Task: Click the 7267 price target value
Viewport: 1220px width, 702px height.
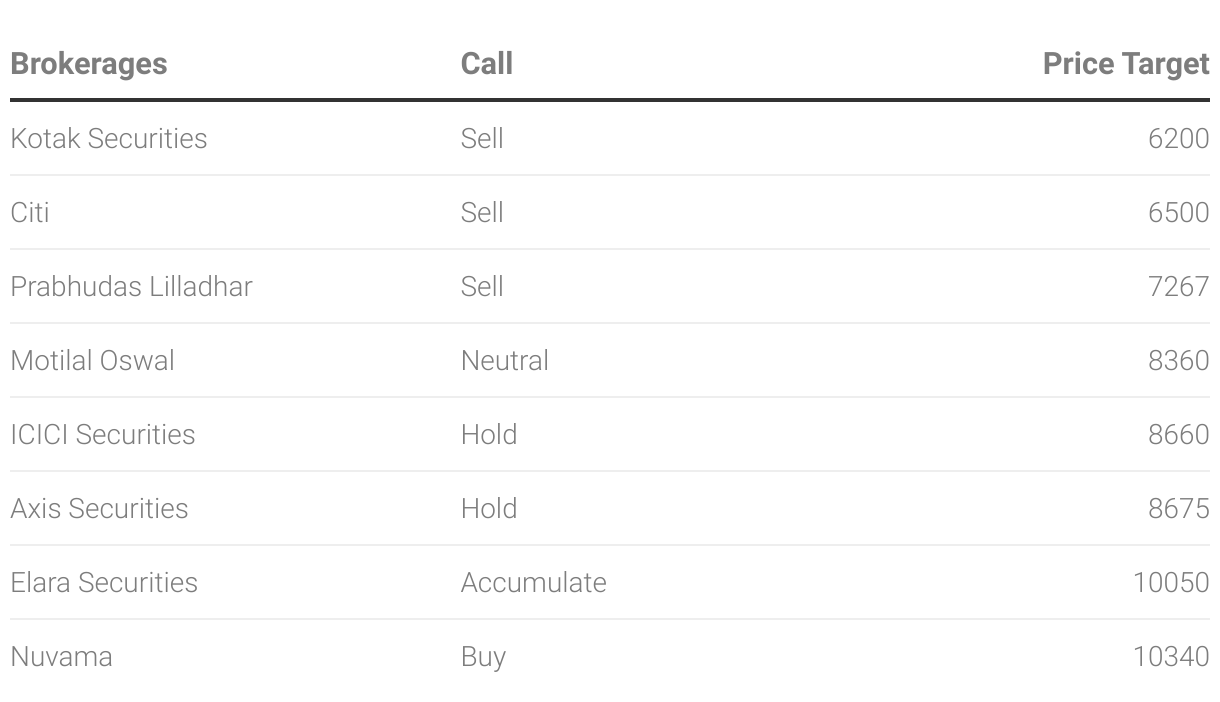Action: click(1179, 286)
